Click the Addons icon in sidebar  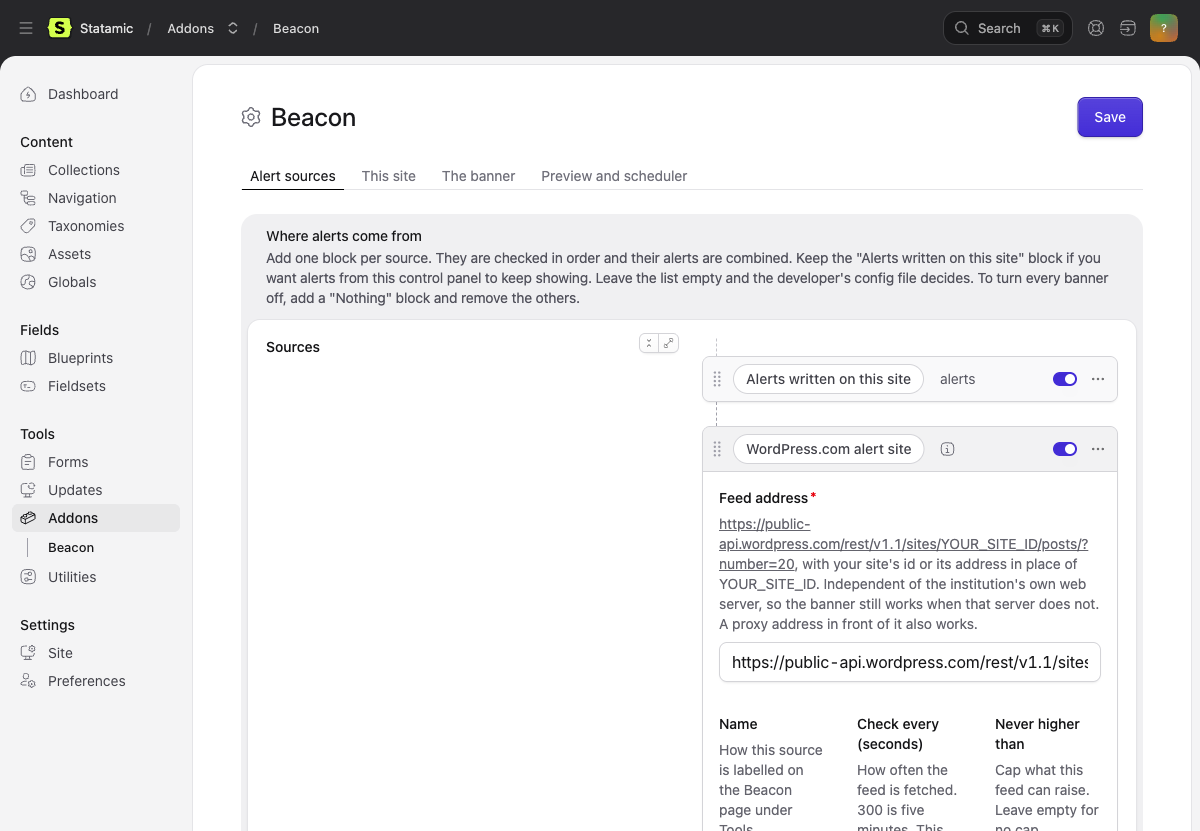coord(29,518)
